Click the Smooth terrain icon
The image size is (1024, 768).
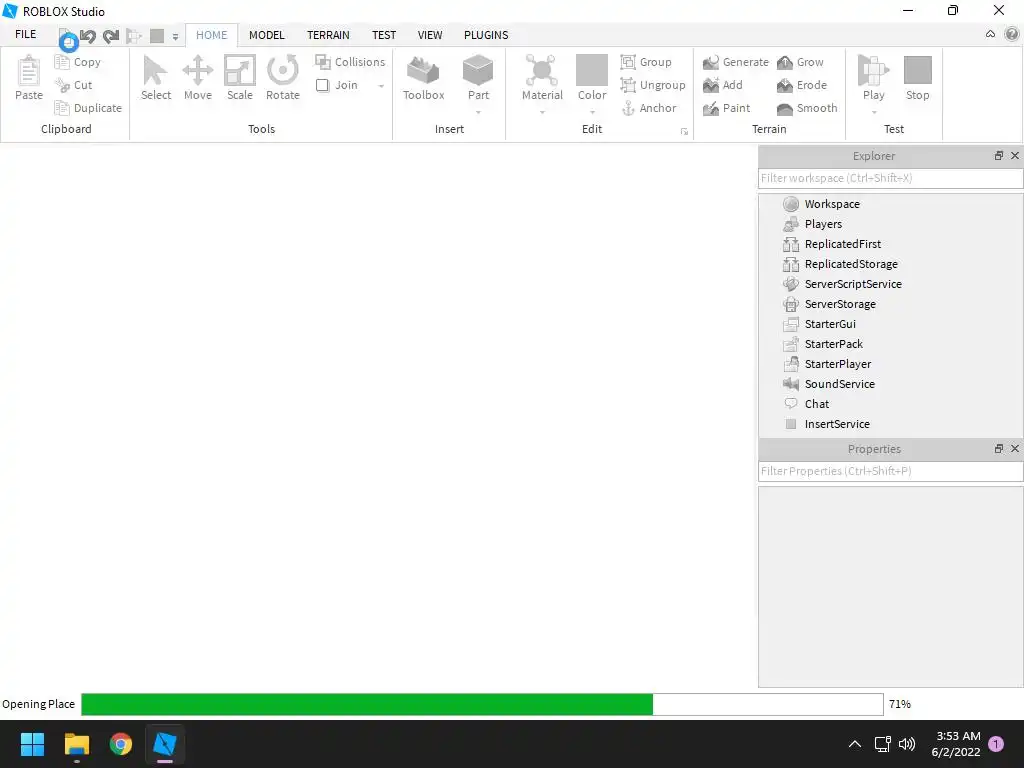point(784,108)
